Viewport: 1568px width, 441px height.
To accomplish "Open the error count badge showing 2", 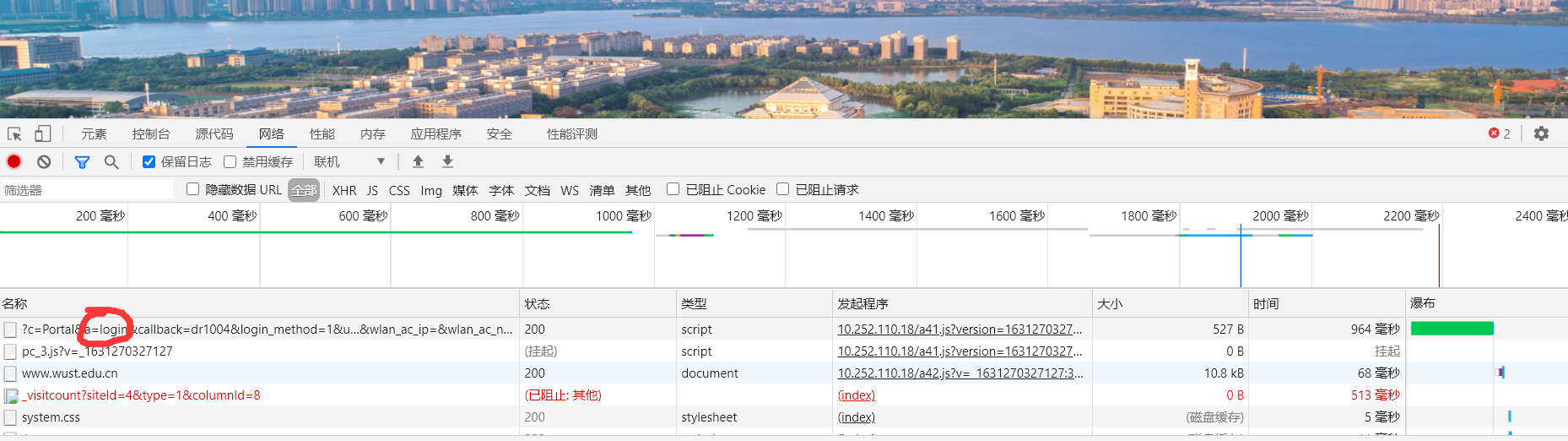I will 1500,133.
